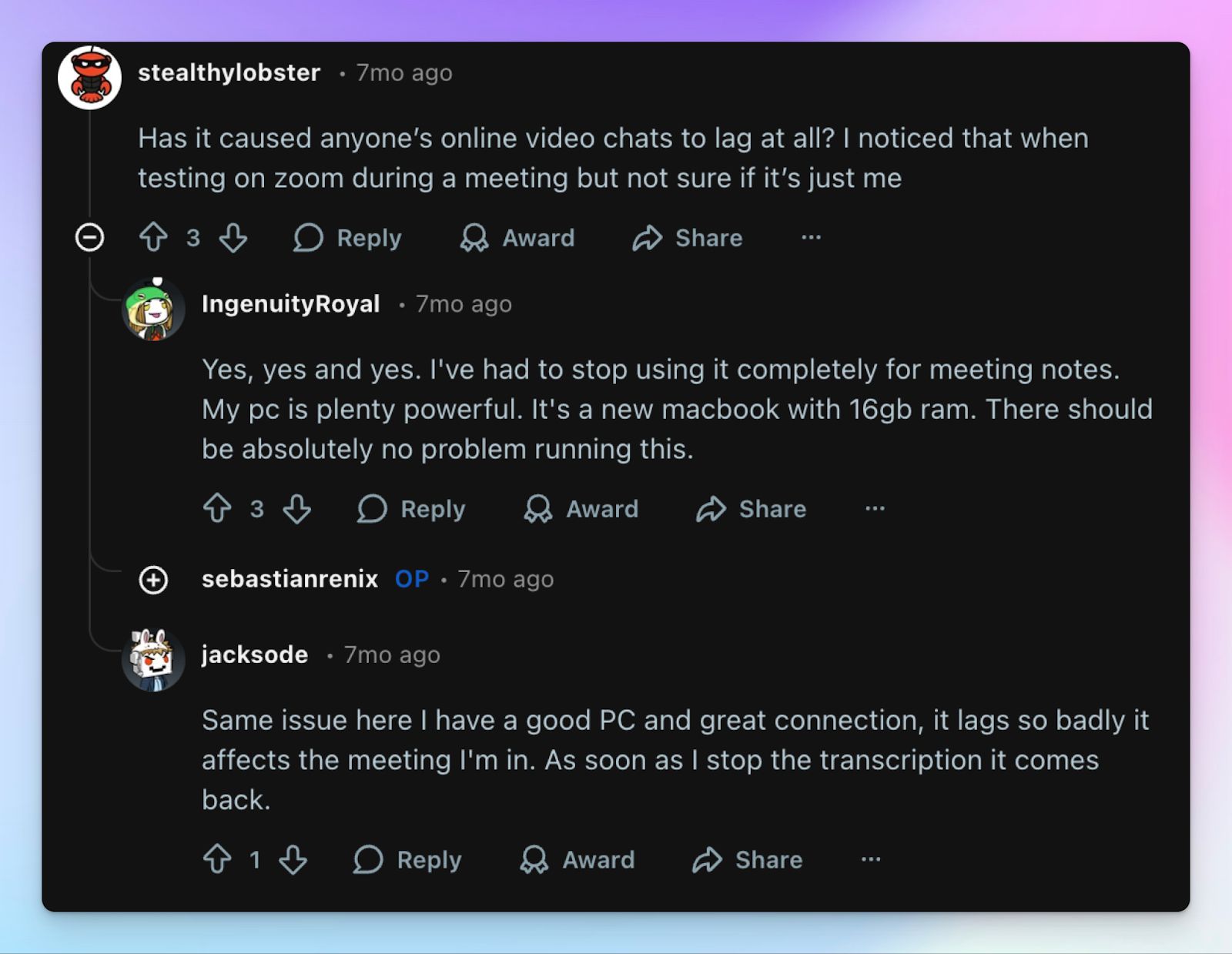This screenshot has width=1232, height=954.
Task: Downvote IngenuityRoyal's comment
Action: tap(297, 509)
